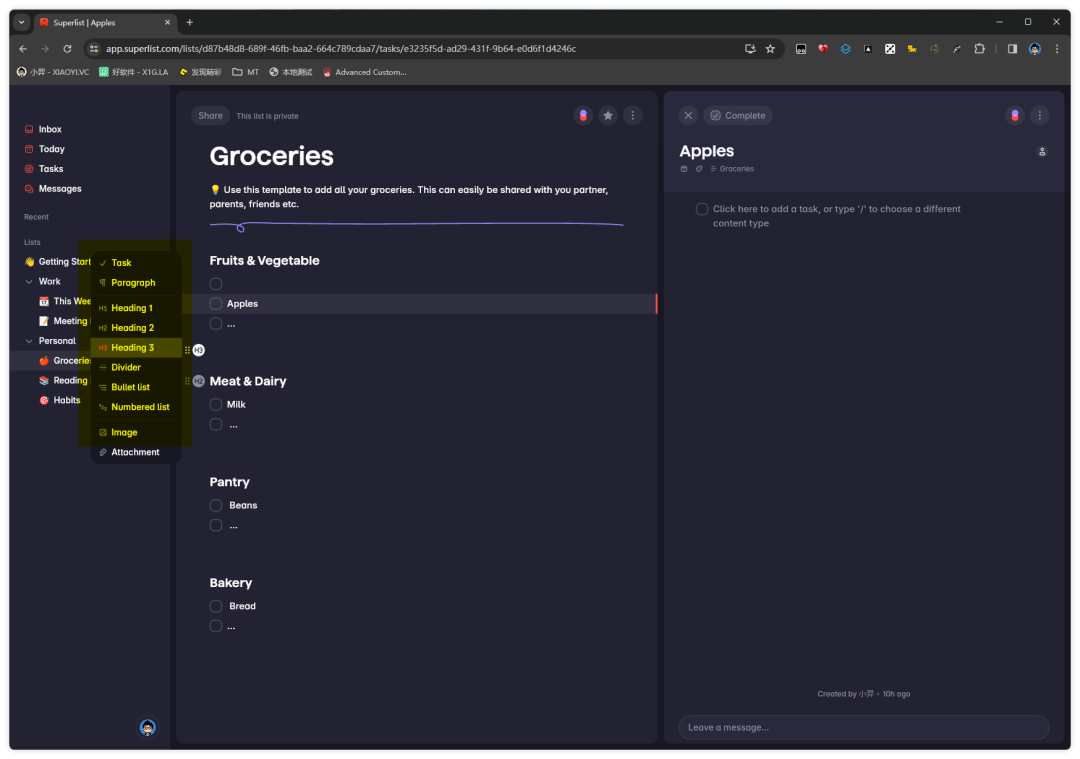Click the tag icon under Apples title
Viewport: 1080px width, 759px height.
(x=699, y=169)
